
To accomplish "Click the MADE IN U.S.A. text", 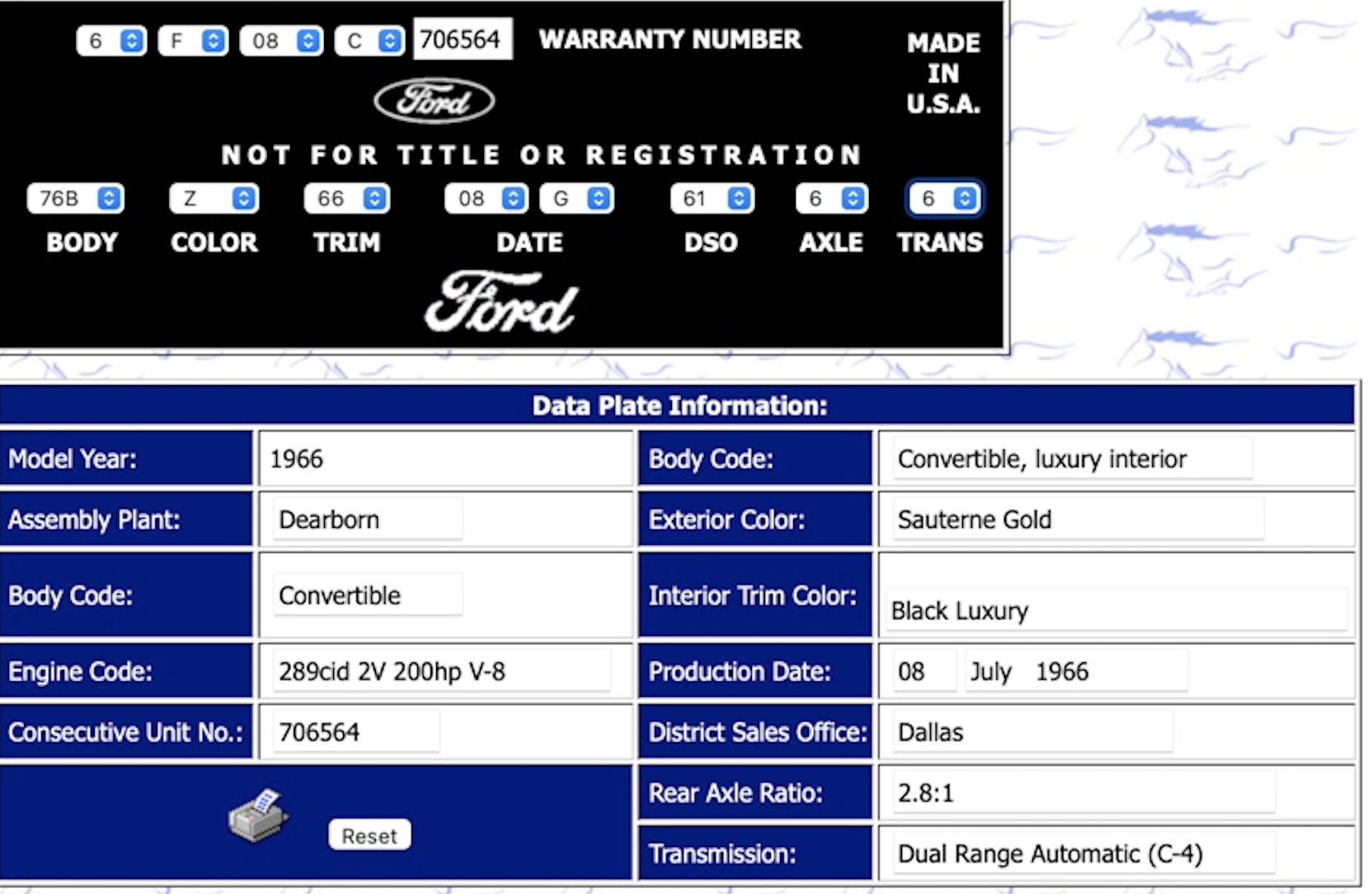I will (943, 73).
